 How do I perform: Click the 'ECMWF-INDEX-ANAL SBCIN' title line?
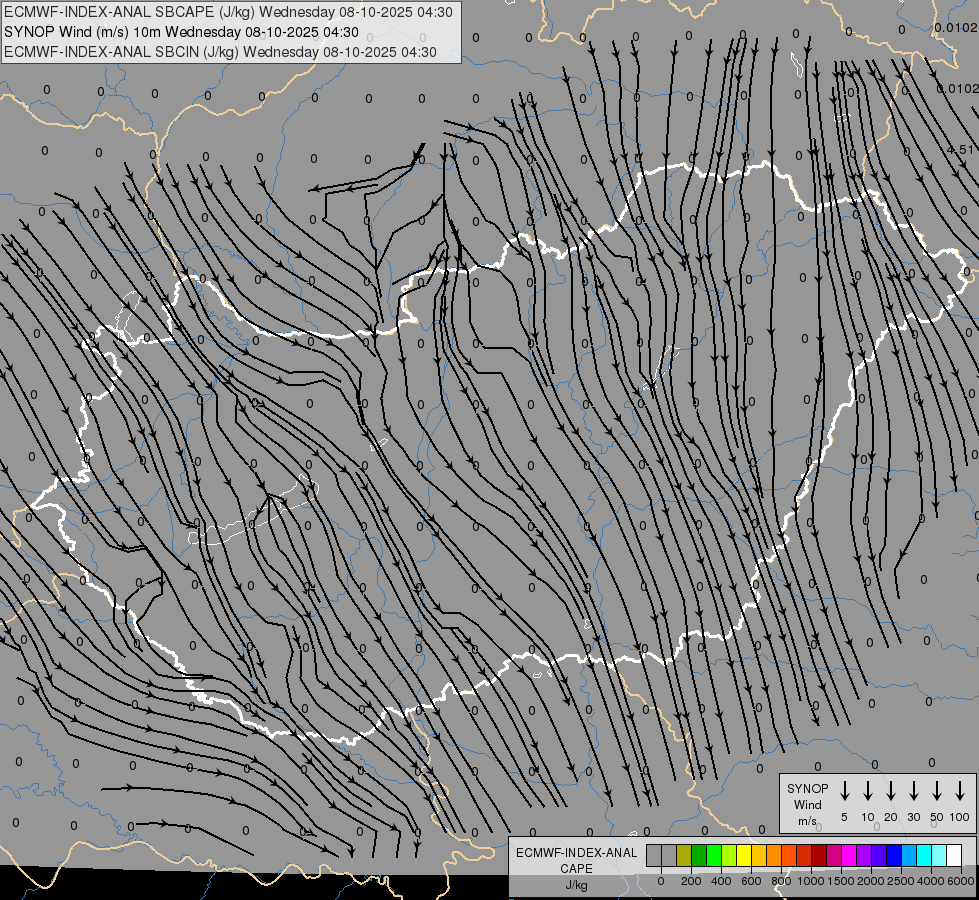[220, 52]
